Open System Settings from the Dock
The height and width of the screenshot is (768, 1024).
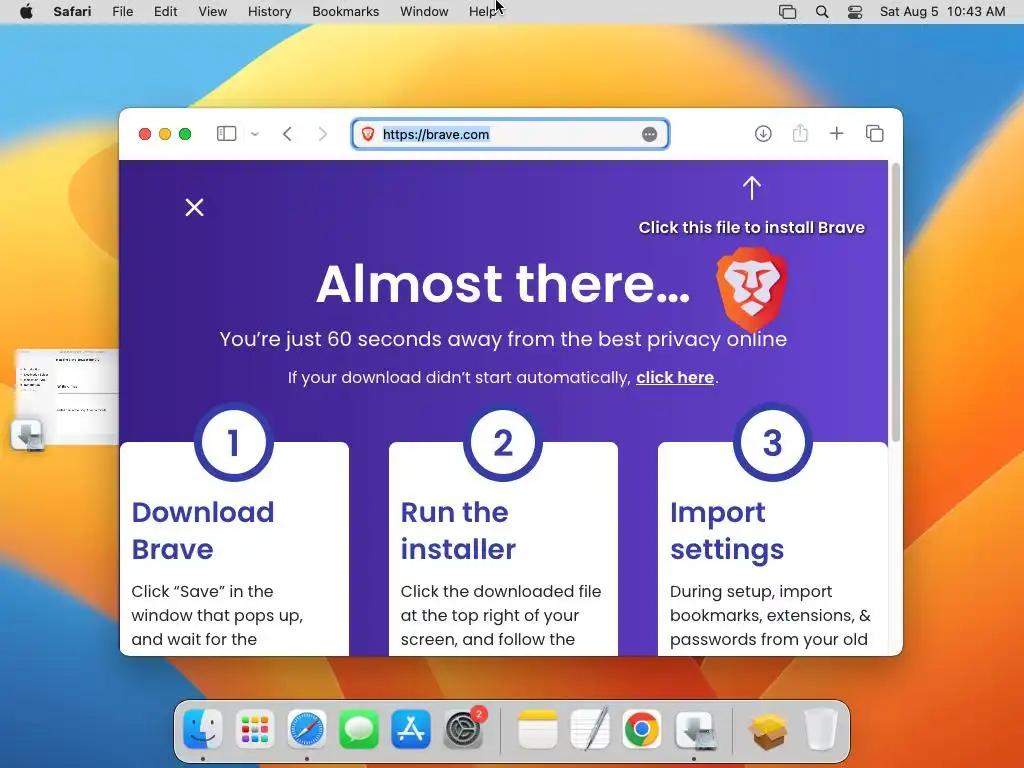[464, 729]
